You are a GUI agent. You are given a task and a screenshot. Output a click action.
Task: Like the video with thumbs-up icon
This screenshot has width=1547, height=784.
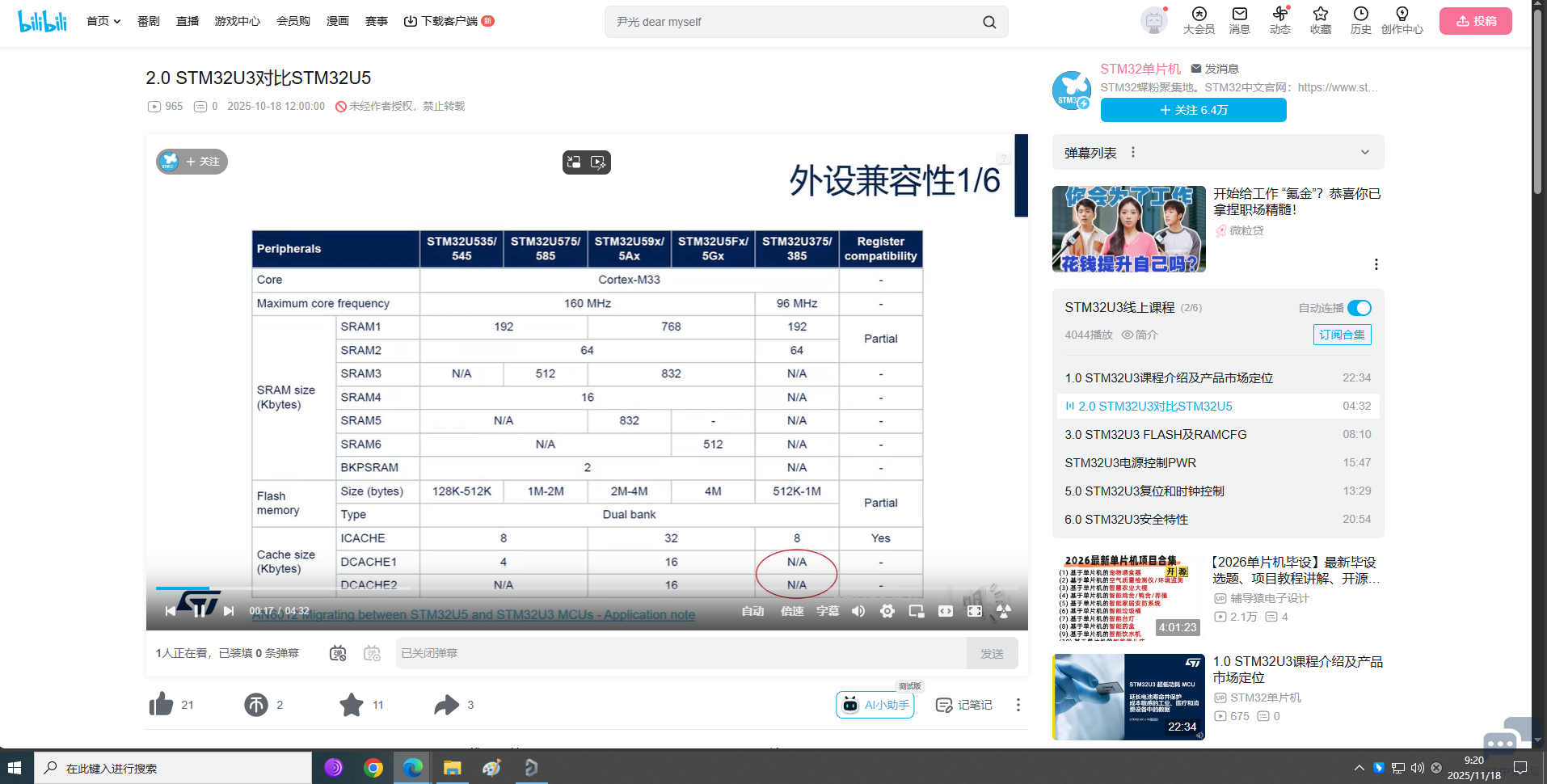click(x=162, y=705)
